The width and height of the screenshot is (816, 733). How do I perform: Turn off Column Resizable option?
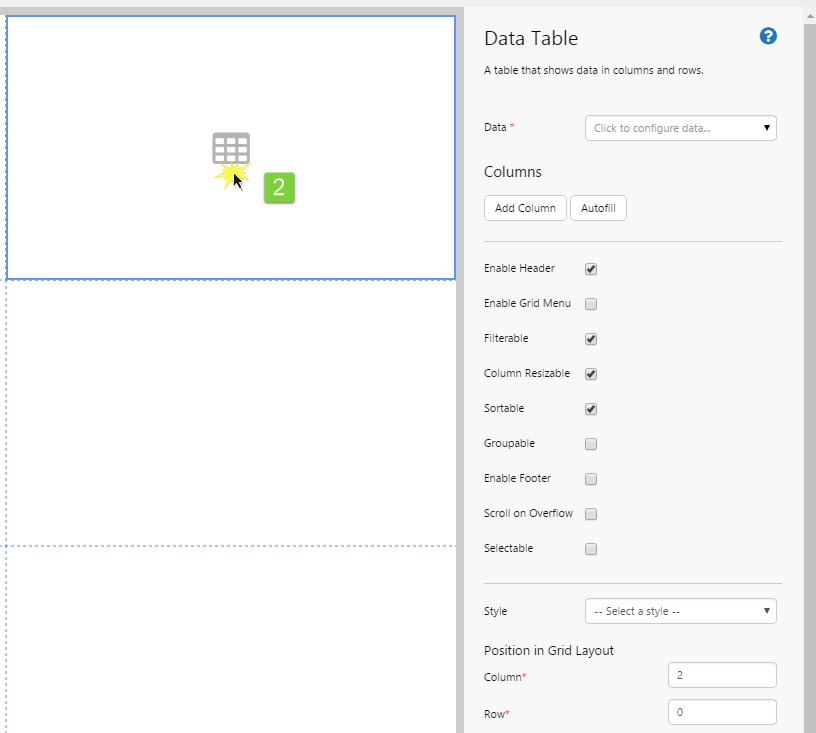(591, 374)
